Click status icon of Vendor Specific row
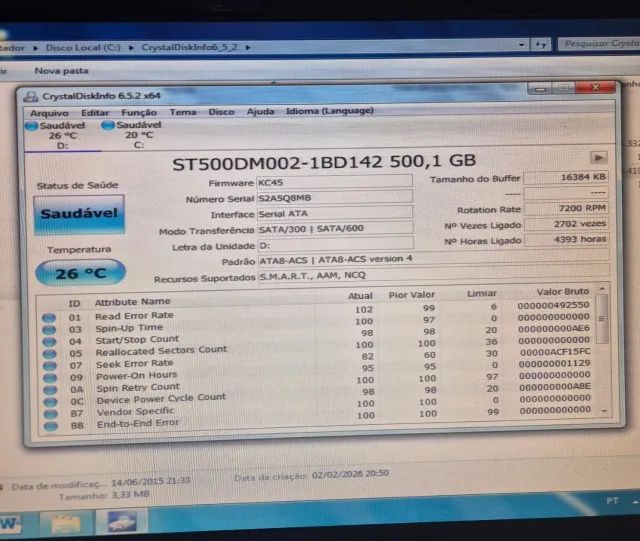The image size is (640, 541). (51, 414)
